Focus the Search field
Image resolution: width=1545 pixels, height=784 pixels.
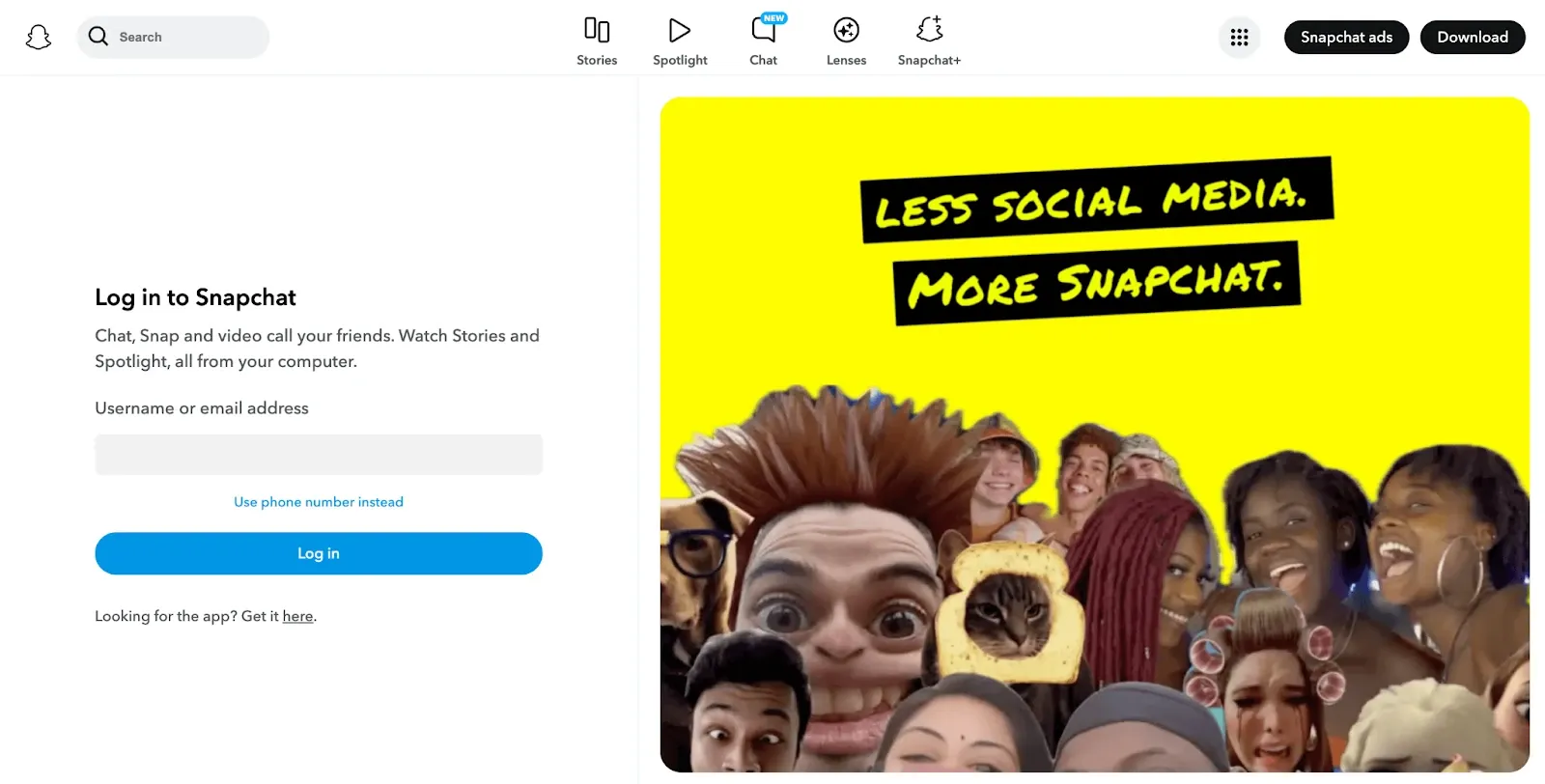[173, 37]
